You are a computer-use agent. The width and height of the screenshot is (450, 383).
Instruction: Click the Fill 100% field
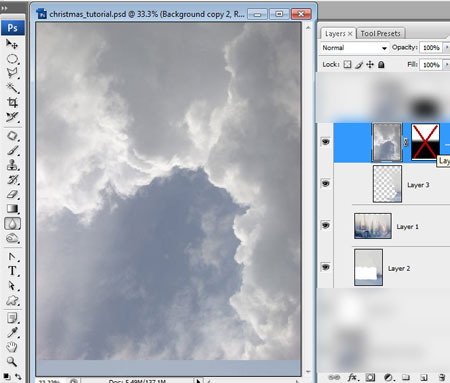click(x=431, y=65)
